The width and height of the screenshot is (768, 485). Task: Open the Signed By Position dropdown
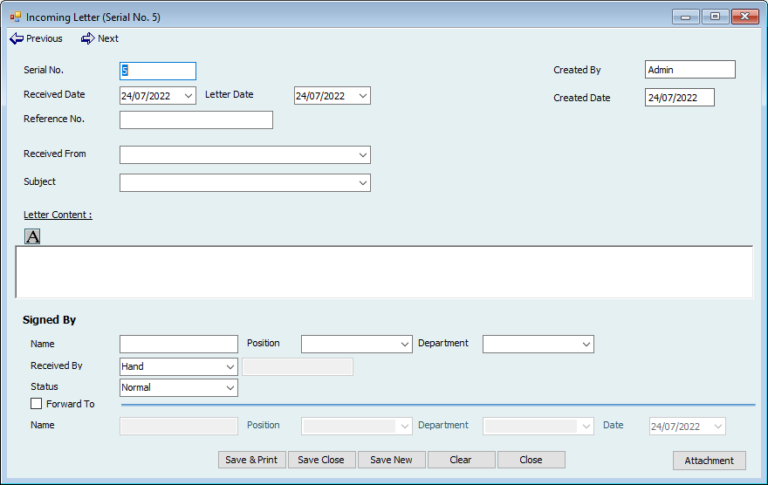click(405, 344)
